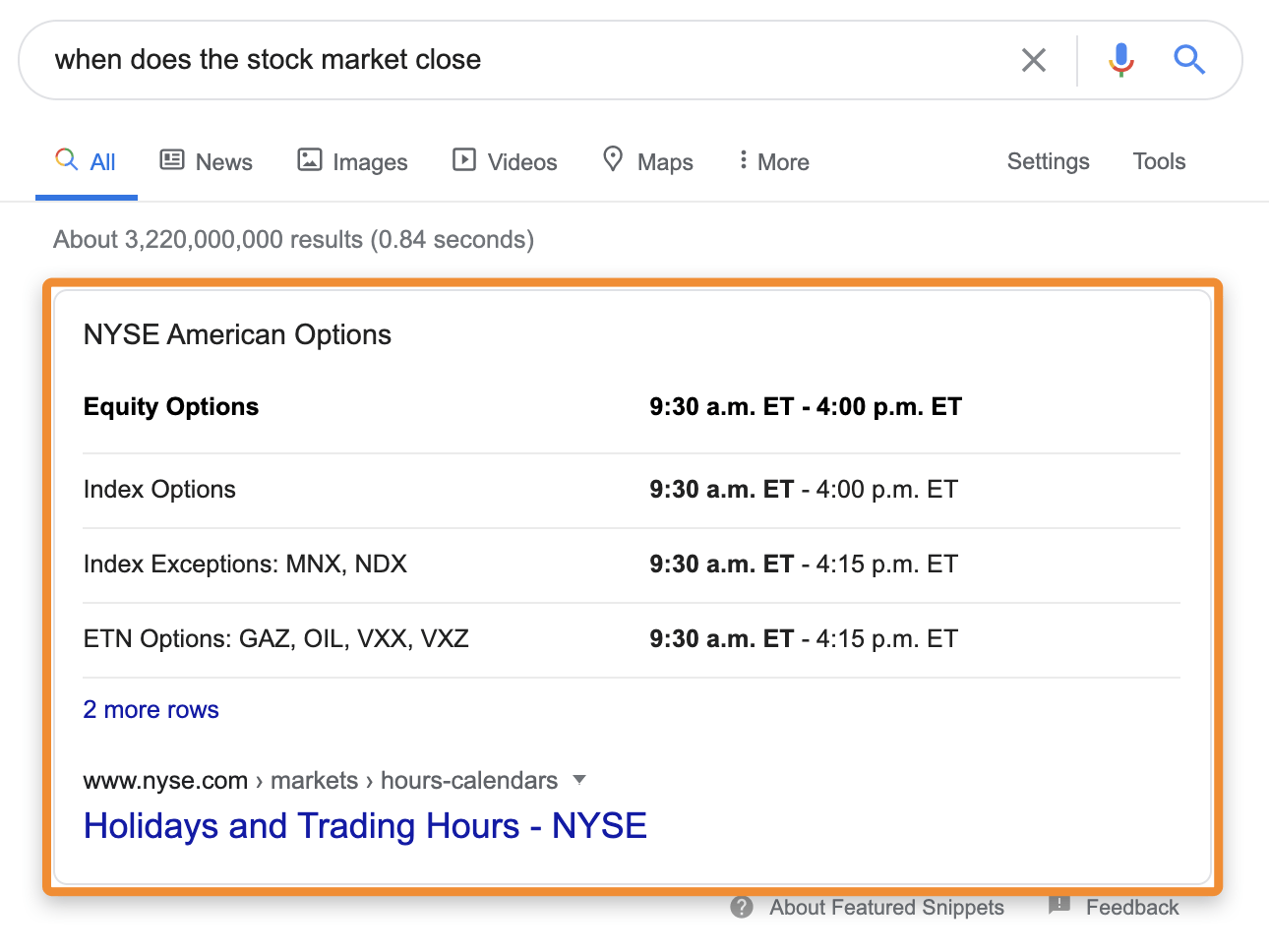Clear the search query with the X icon
The height and width of the screenshot is (952, 1269).
point(1033,59)
